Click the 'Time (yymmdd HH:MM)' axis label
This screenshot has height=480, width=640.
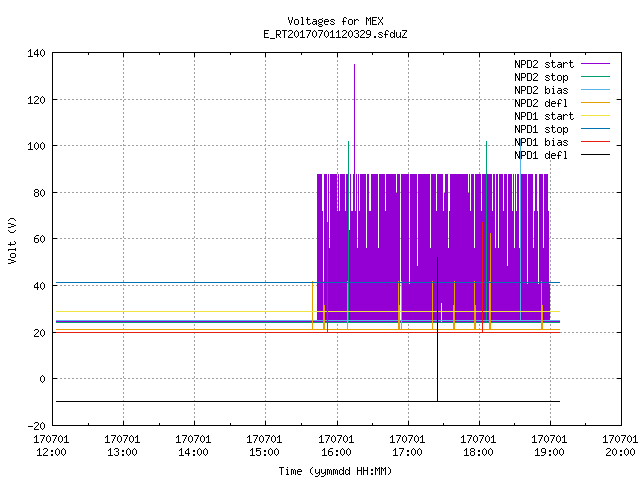[335, 471]
